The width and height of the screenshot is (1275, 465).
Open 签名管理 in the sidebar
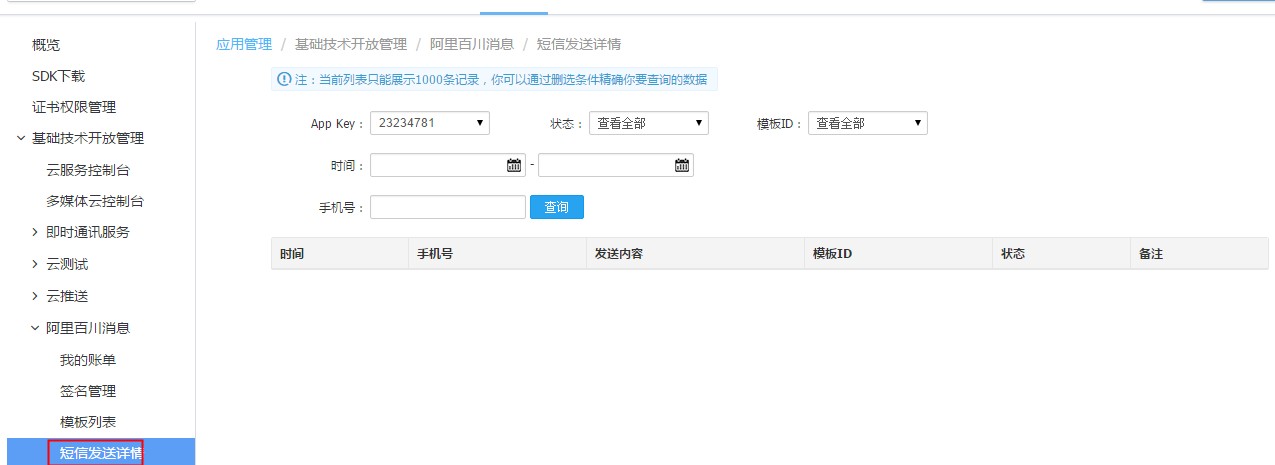point(88,391)
